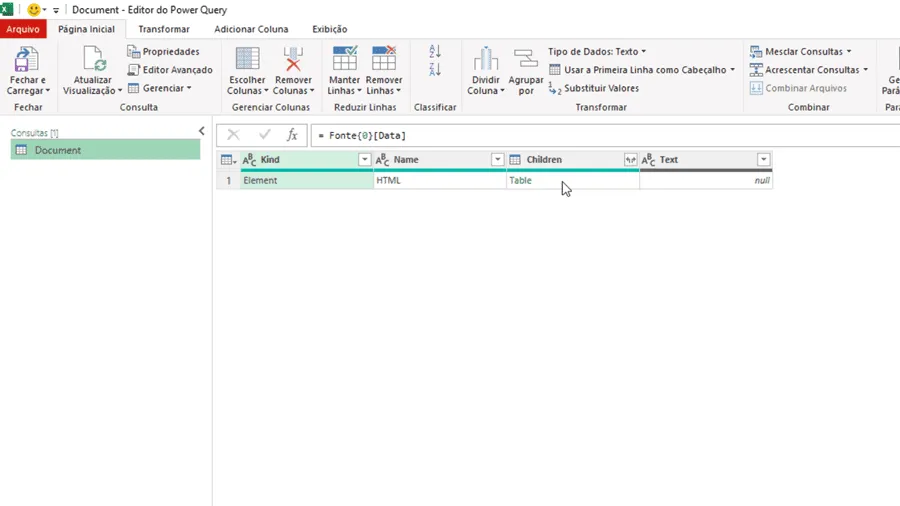Click the smiley feedback icon

click(x=34, y=10)
